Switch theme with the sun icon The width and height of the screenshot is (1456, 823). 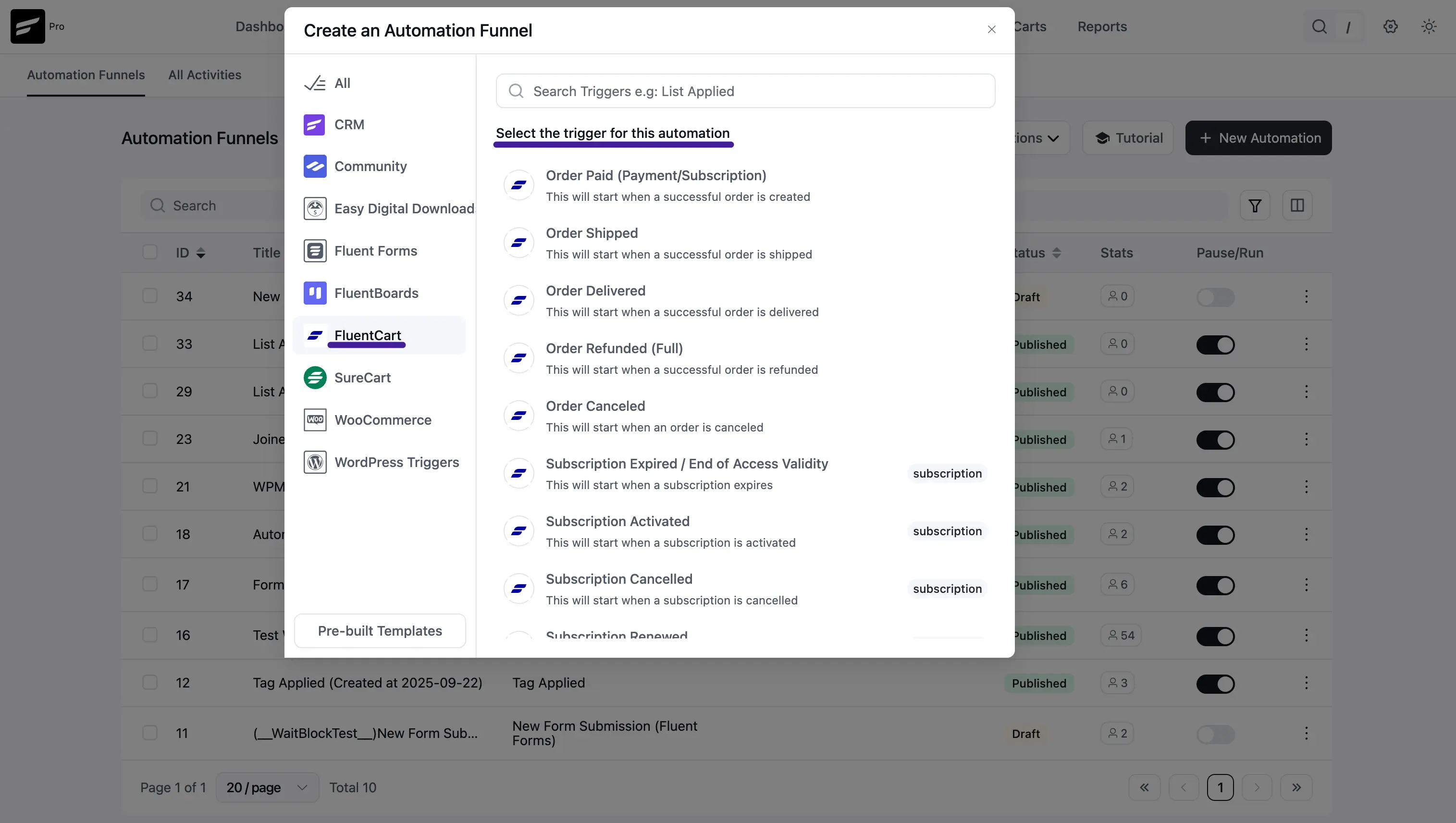[x=1429, y=26]
